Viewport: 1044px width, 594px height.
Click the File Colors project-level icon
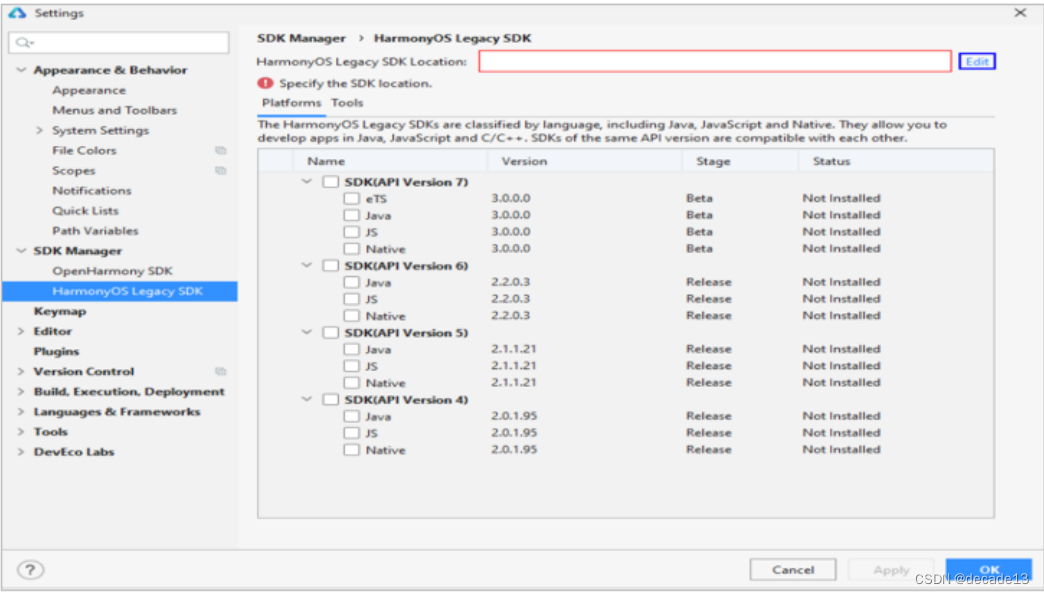click(220, 150)
